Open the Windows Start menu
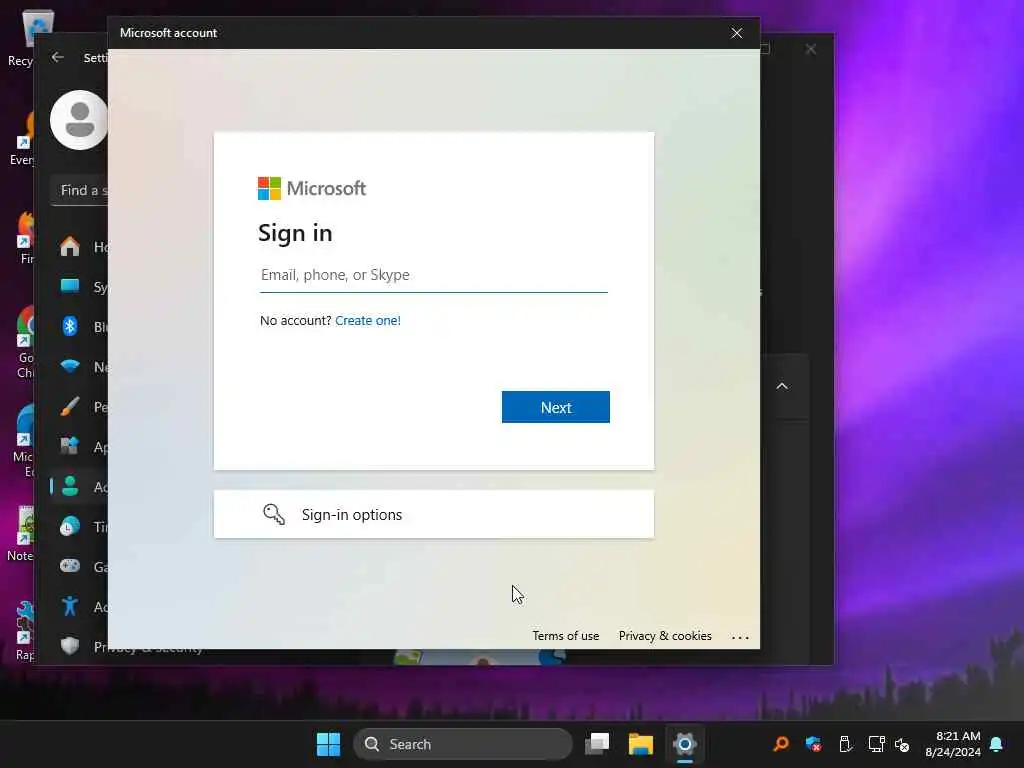This screenshot has width=1024, height=768. coord(328,744)
